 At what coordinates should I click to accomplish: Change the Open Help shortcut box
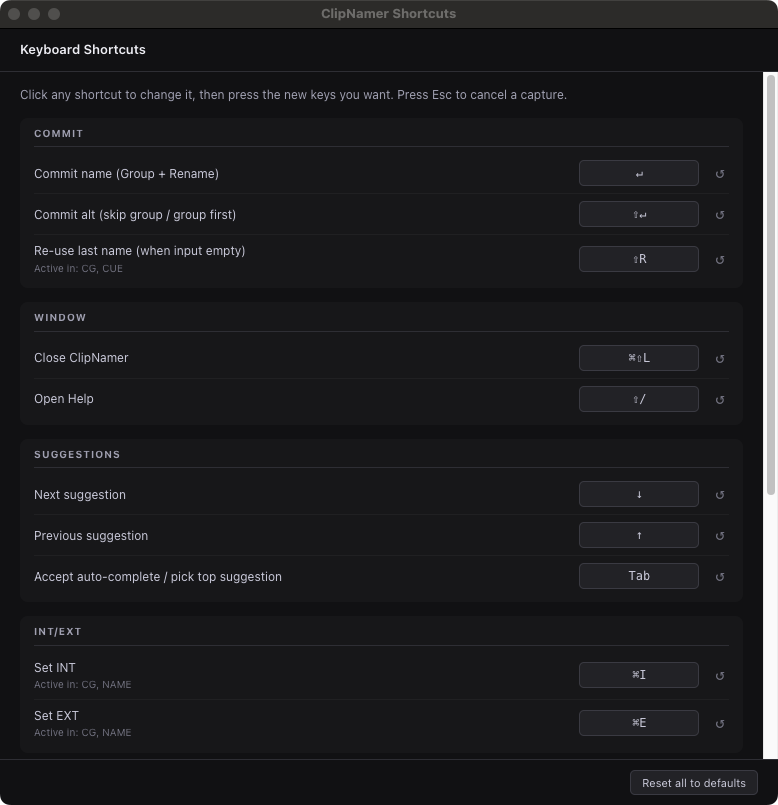[x=638, y=399]
